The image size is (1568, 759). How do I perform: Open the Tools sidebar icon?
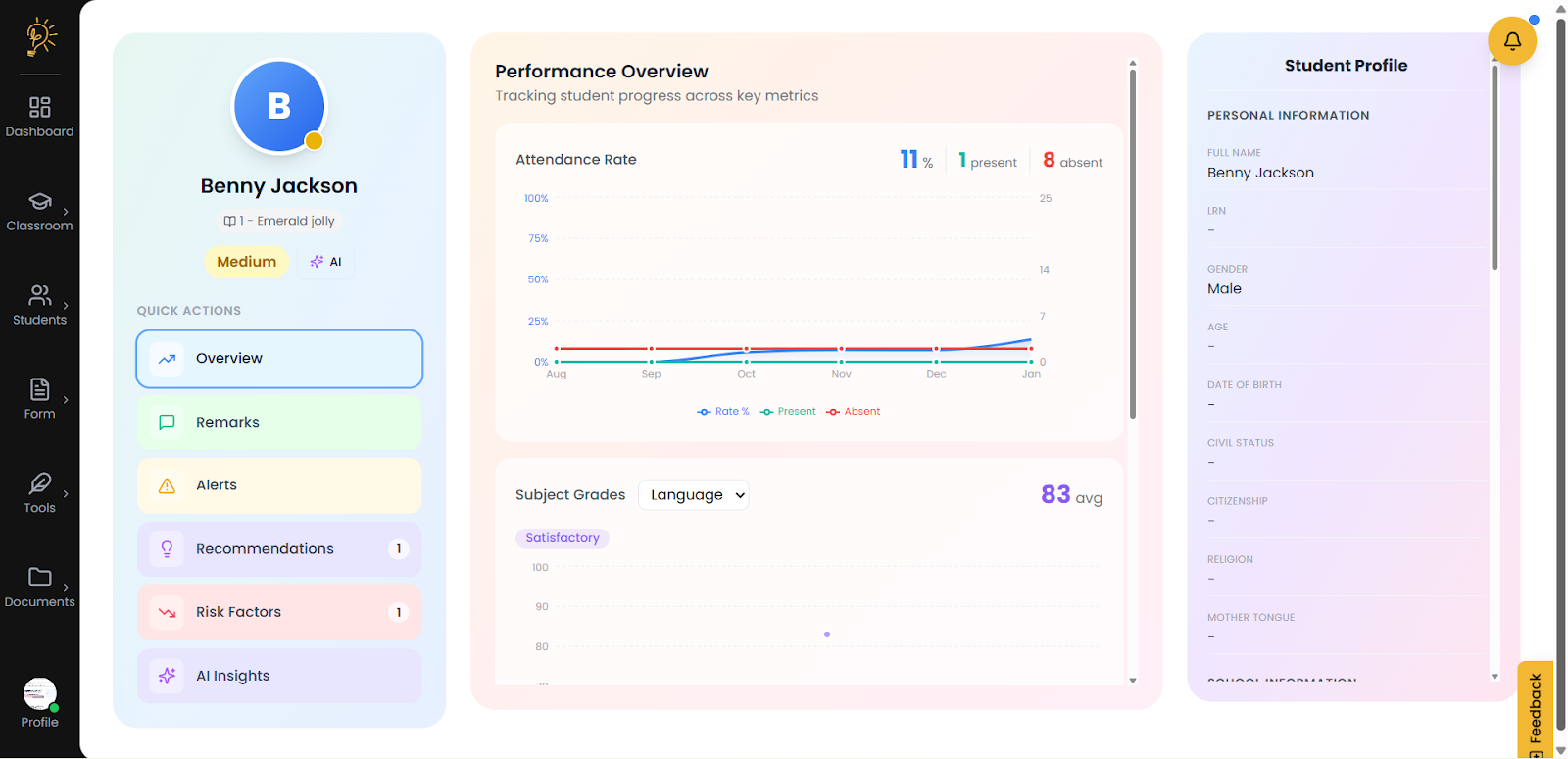[39, 483]
